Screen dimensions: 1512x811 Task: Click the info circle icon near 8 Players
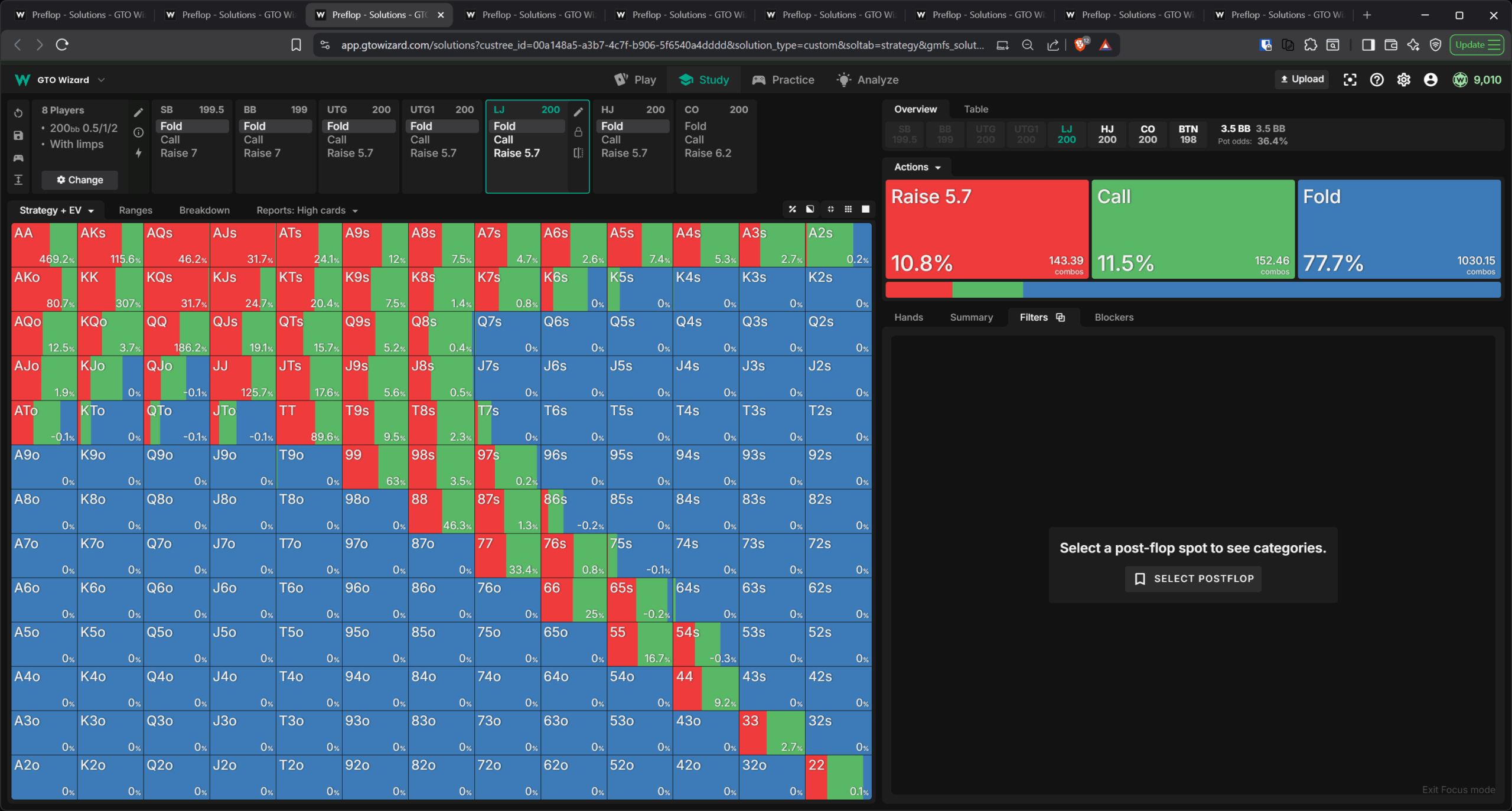tap(138, 132)
